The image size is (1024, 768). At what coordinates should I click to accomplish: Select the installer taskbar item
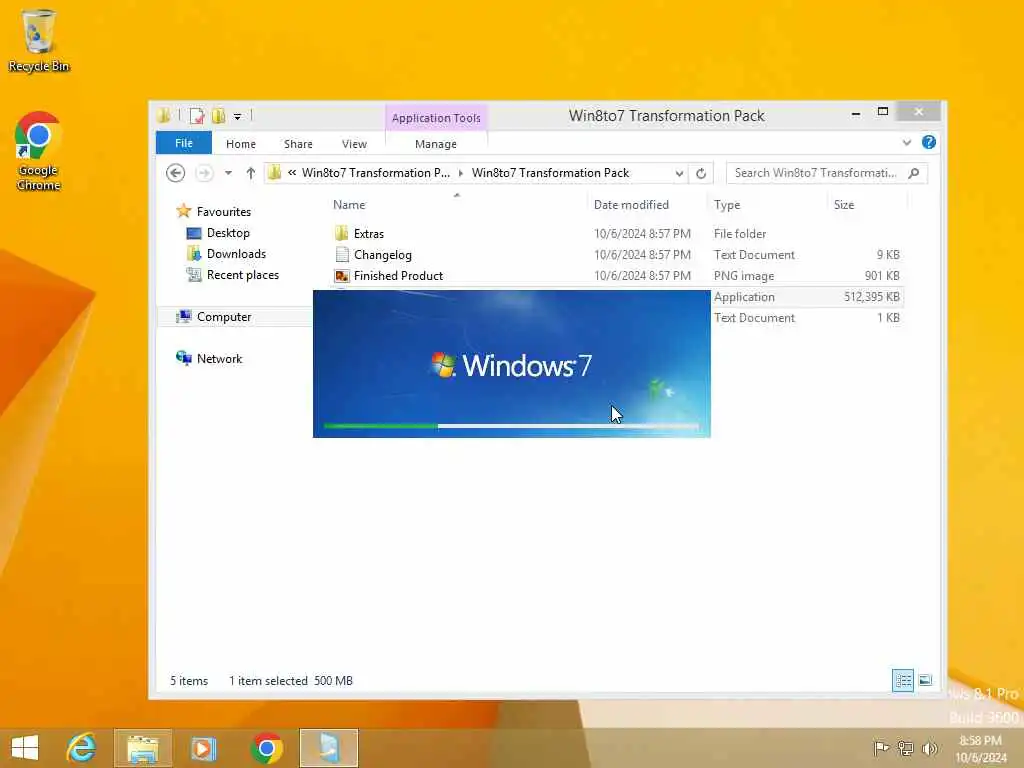328,748
